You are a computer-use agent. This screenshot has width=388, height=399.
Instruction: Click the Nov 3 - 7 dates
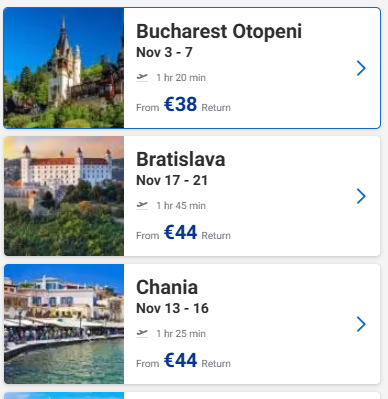click(x=164, y=52)
